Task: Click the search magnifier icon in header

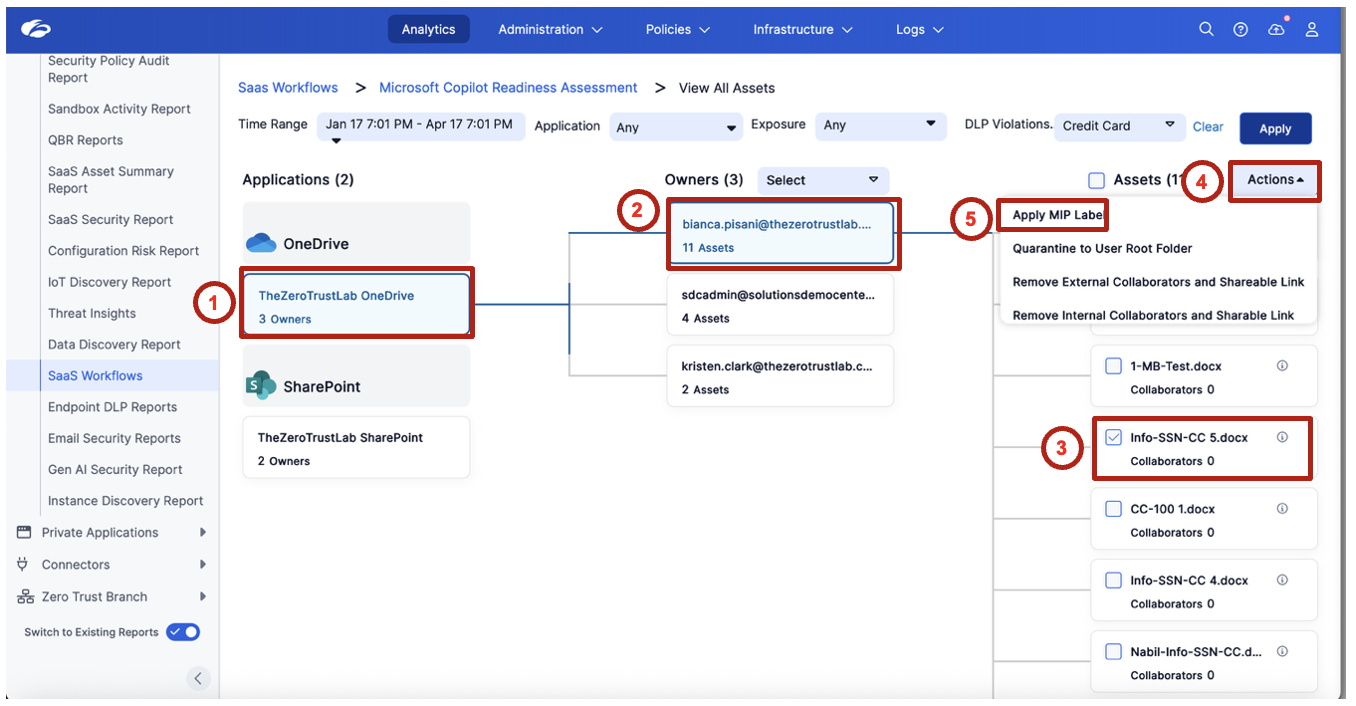Action: (x=1207, y=30)
